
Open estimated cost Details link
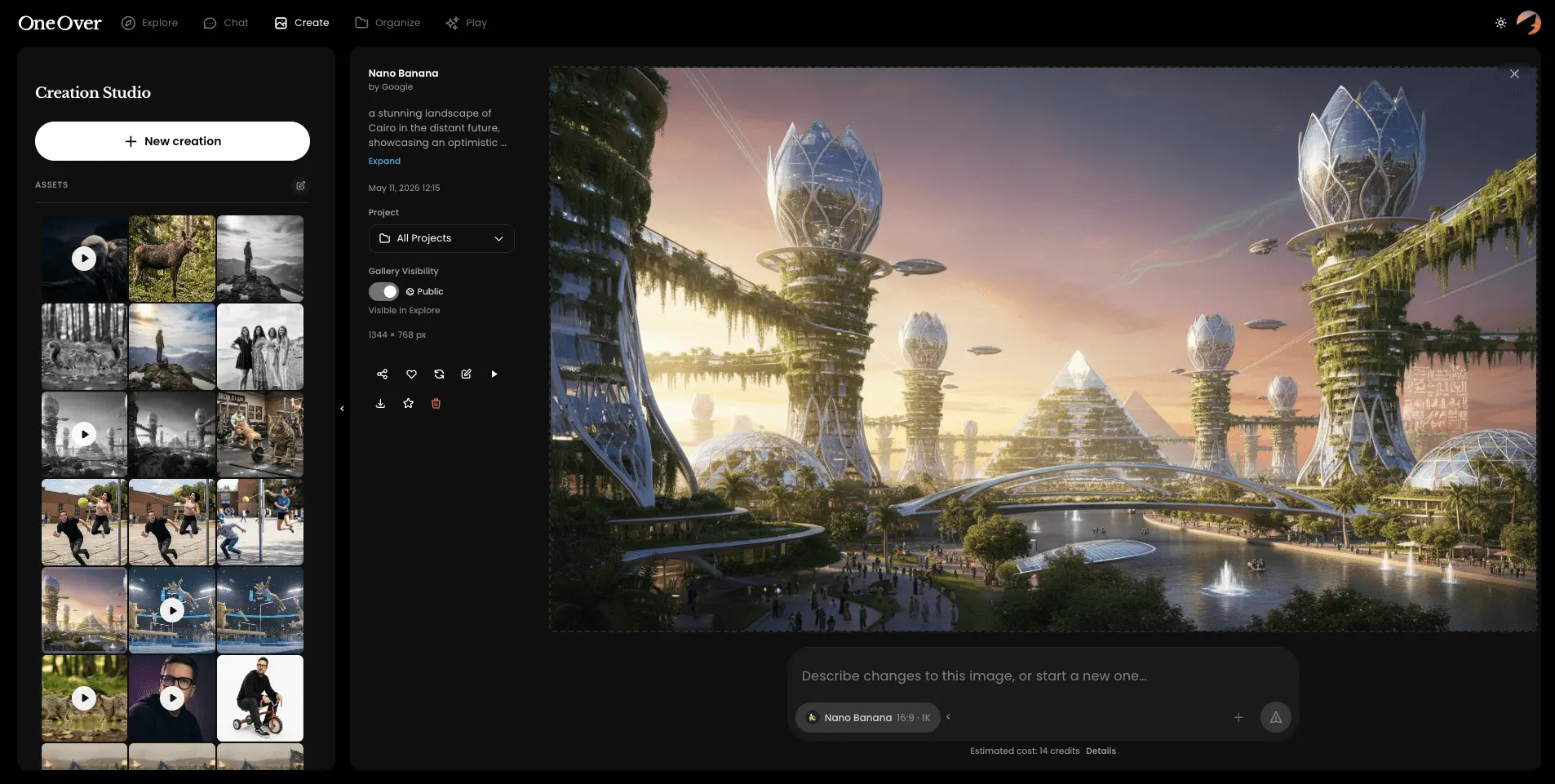1101,751
